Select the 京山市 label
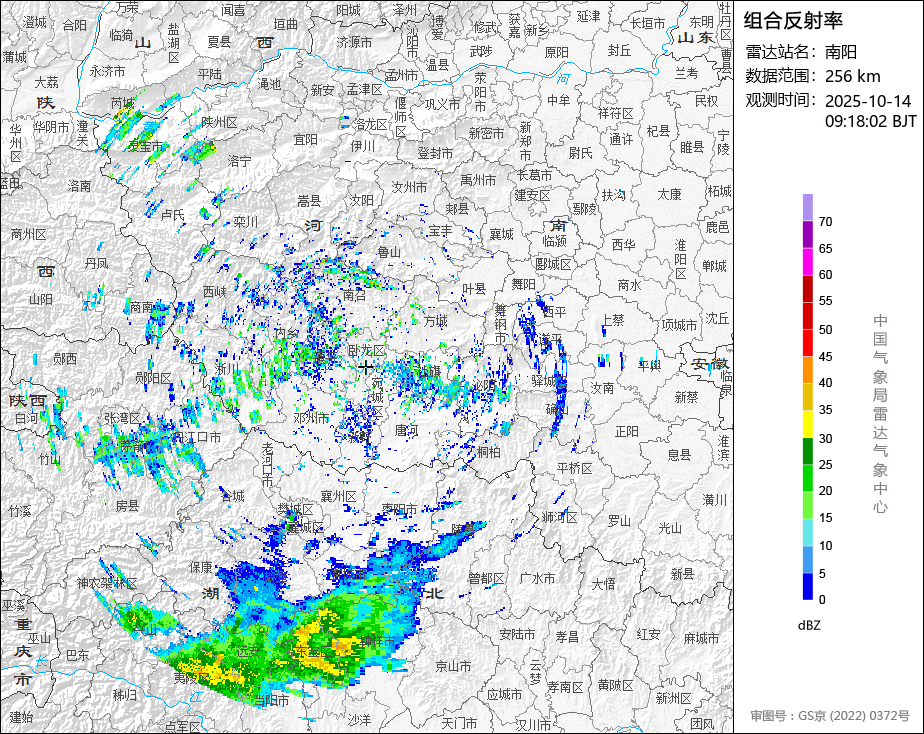Image resolution: width=924 pixels, height=734 pixels. tap(453, 666)
